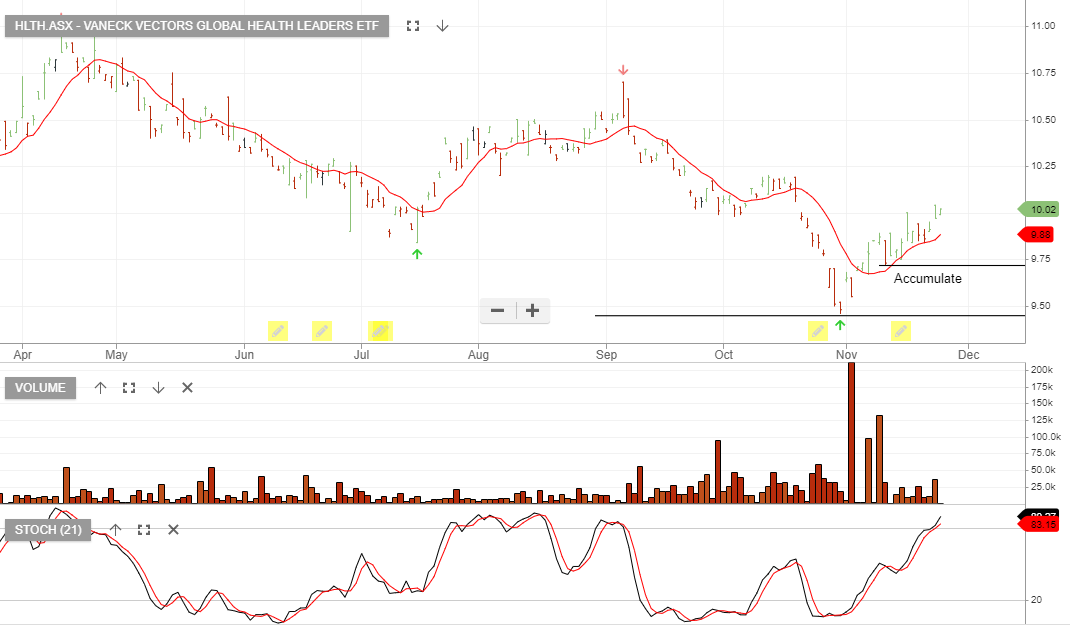1070x627 pixels.
Task: Click the HLTH.ASX Vaneck Vectors title label
Action: [x=197, y=26]
